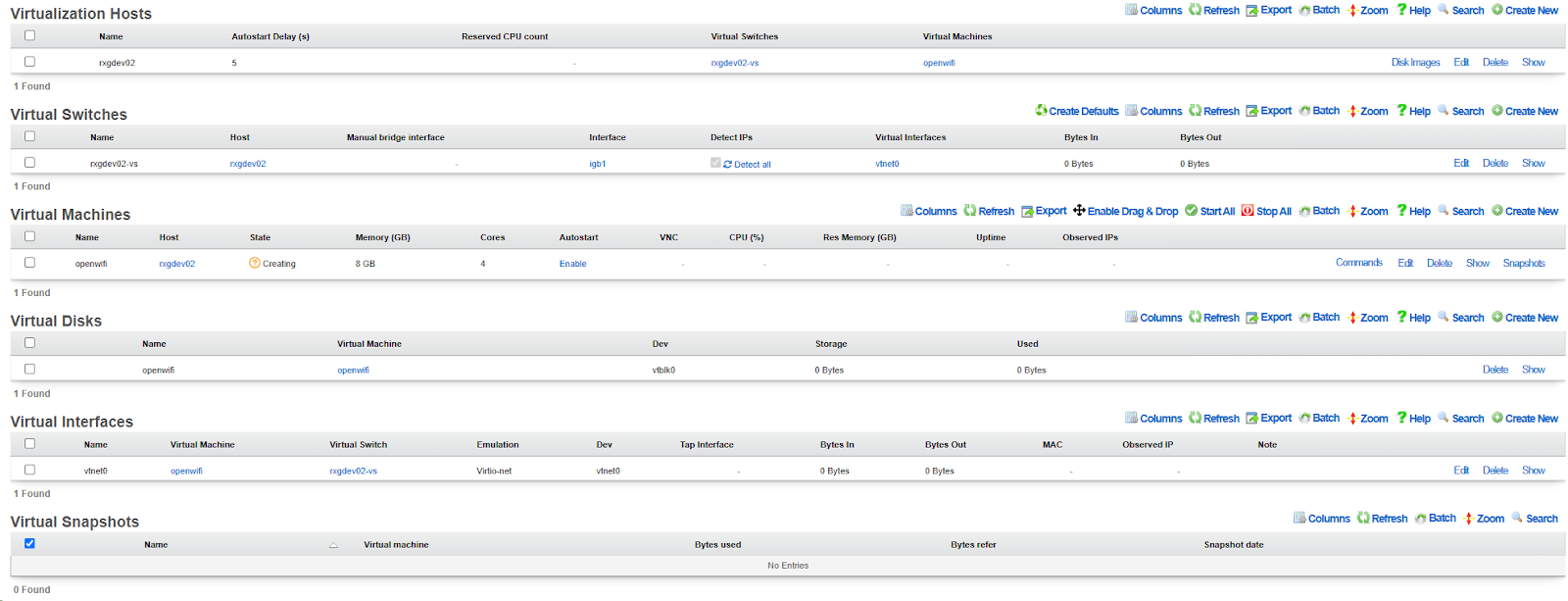Open Commands menu for openwifi VM
Viewport: 1568px width, 601px height.
(1358, 263)
